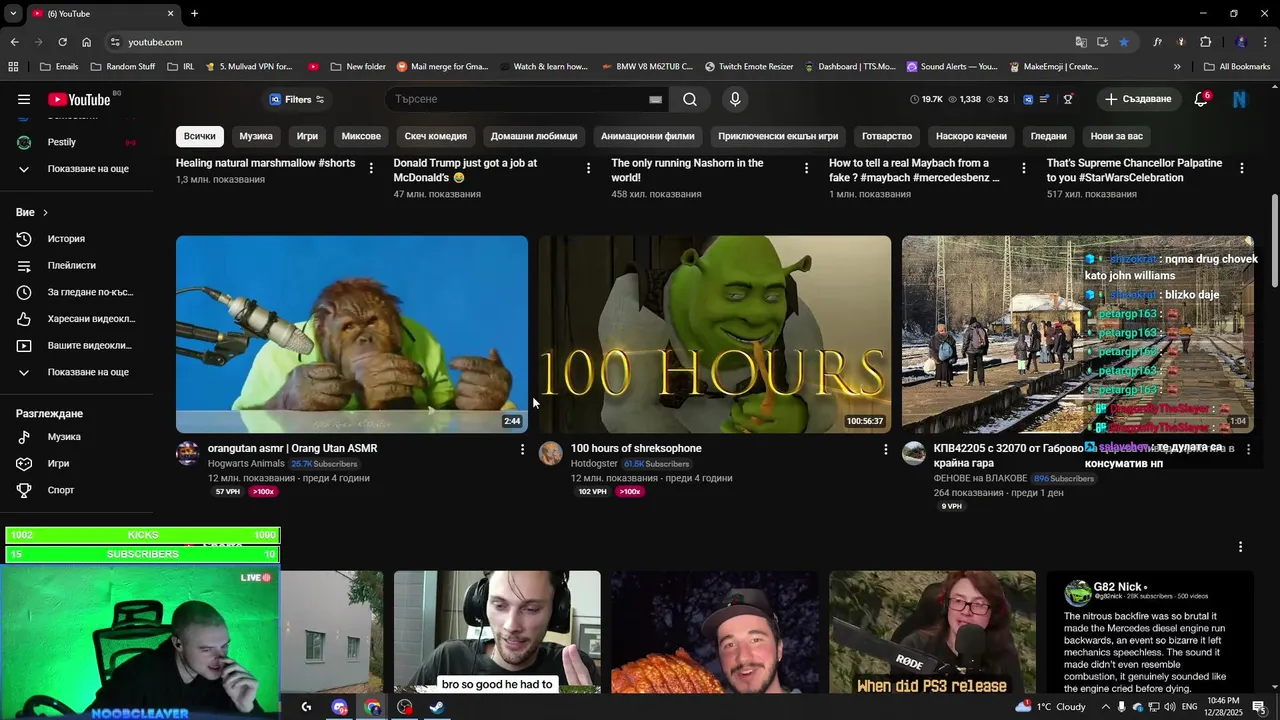
Task: Click the Създаване create button
Action: [1138, 99]
